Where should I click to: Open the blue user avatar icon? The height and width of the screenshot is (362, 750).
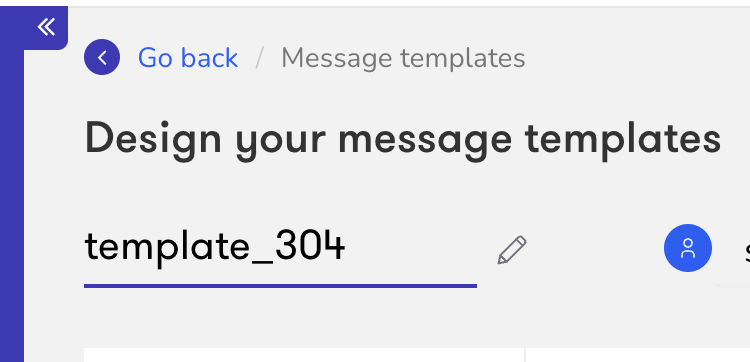(688, 248)
